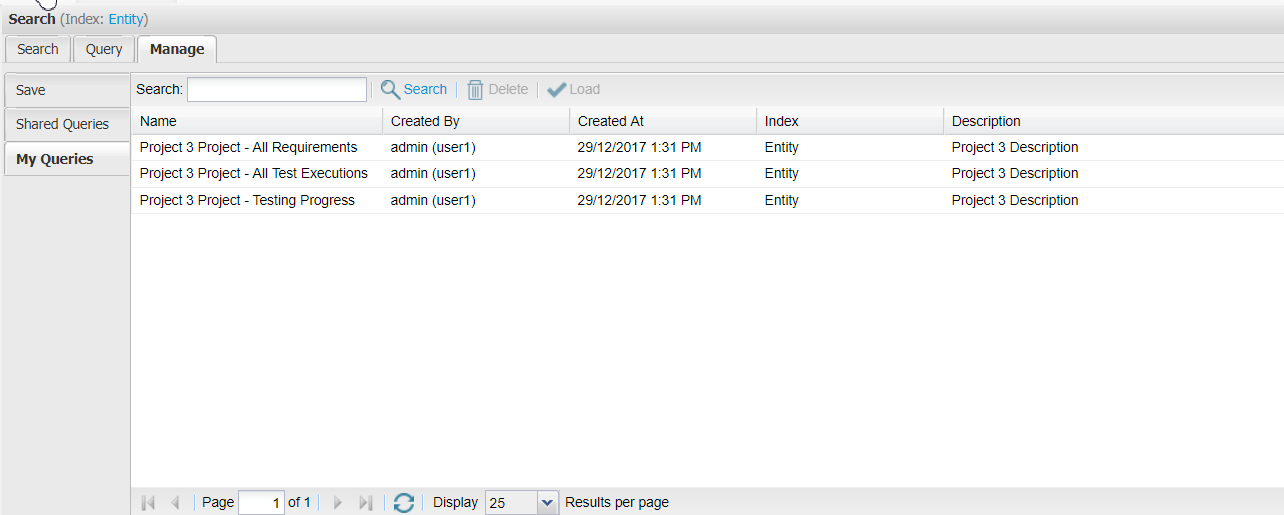The height and width of the screenshot is (515, 1284).
Task: Go to first page using pagination icon
Action: [x=148, y=503]
